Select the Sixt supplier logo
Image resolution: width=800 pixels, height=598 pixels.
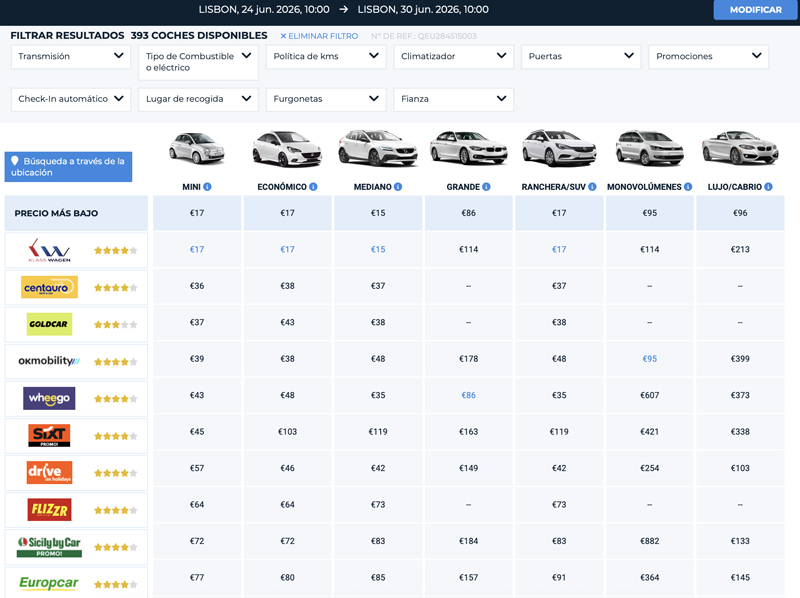tap(49, 435)
